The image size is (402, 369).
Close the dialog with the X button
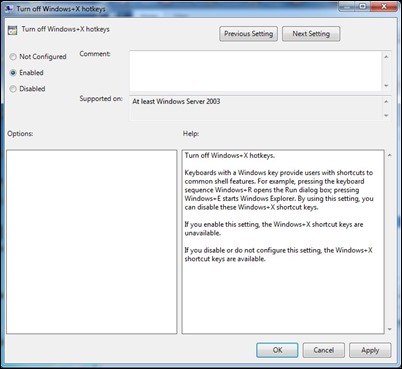click(384, 6)
